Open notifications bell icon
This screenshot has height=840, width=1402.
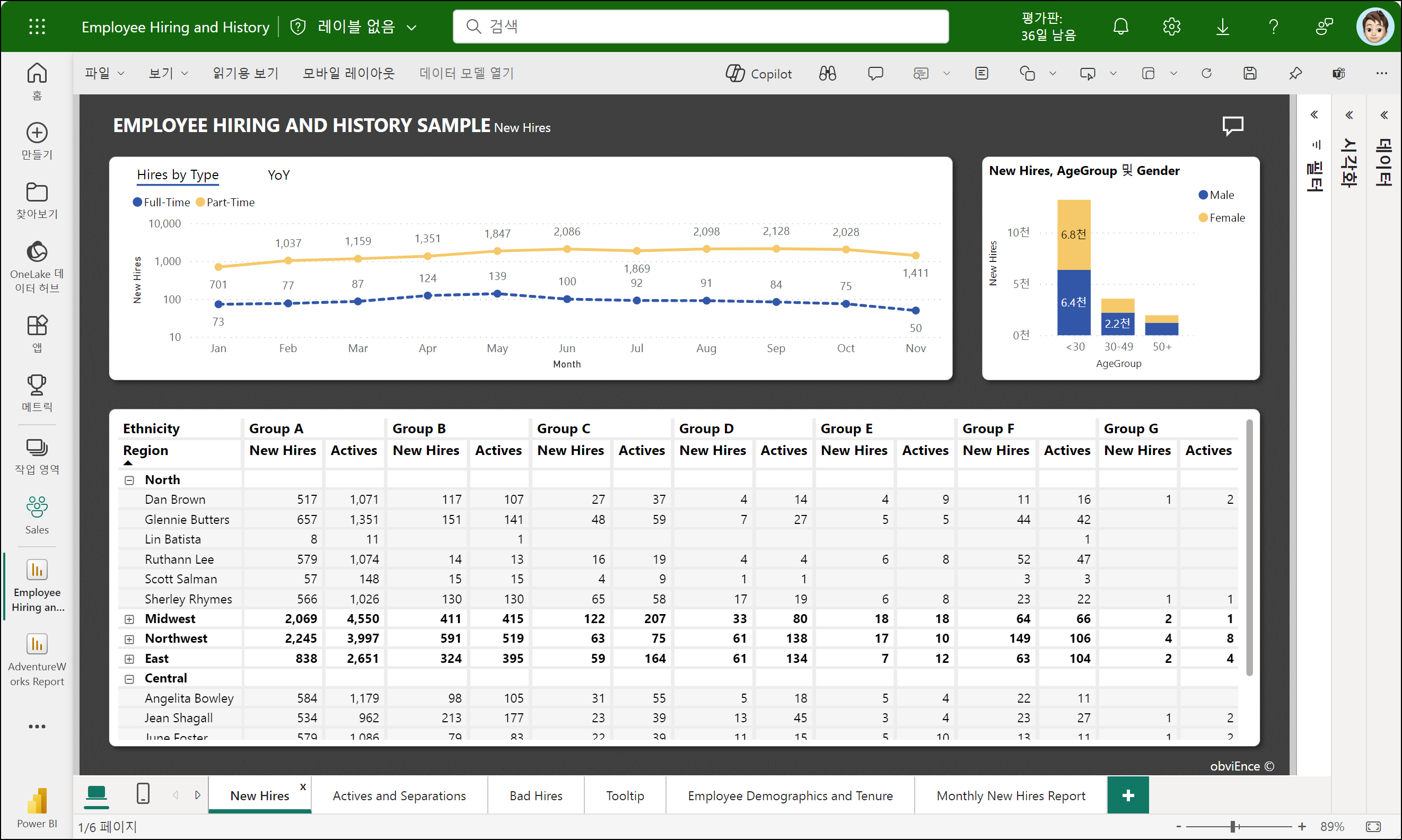1120,27
